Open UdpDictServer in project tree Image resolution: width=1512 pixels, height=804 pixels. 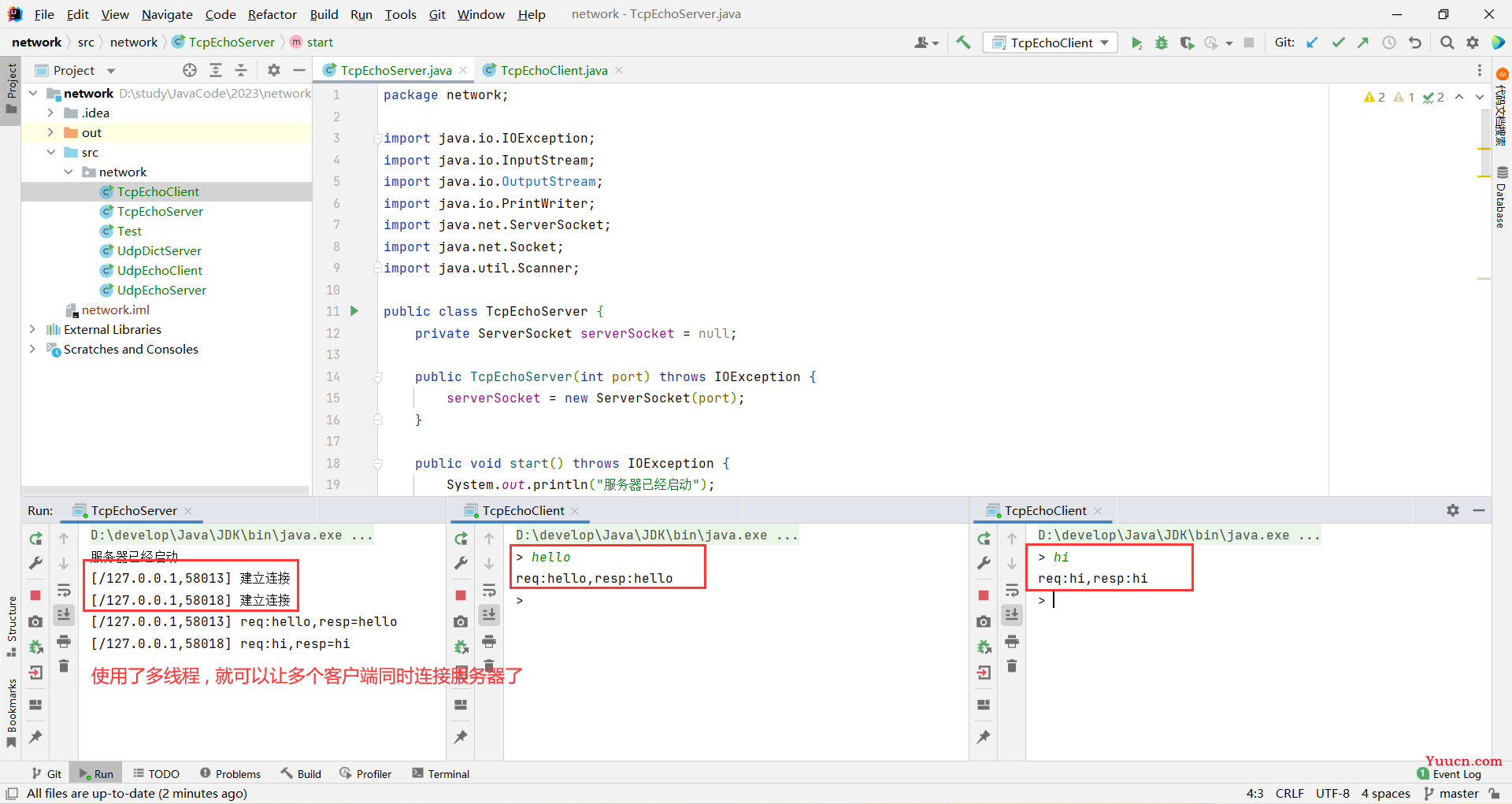pyautogui.click(x=159, y=250)
